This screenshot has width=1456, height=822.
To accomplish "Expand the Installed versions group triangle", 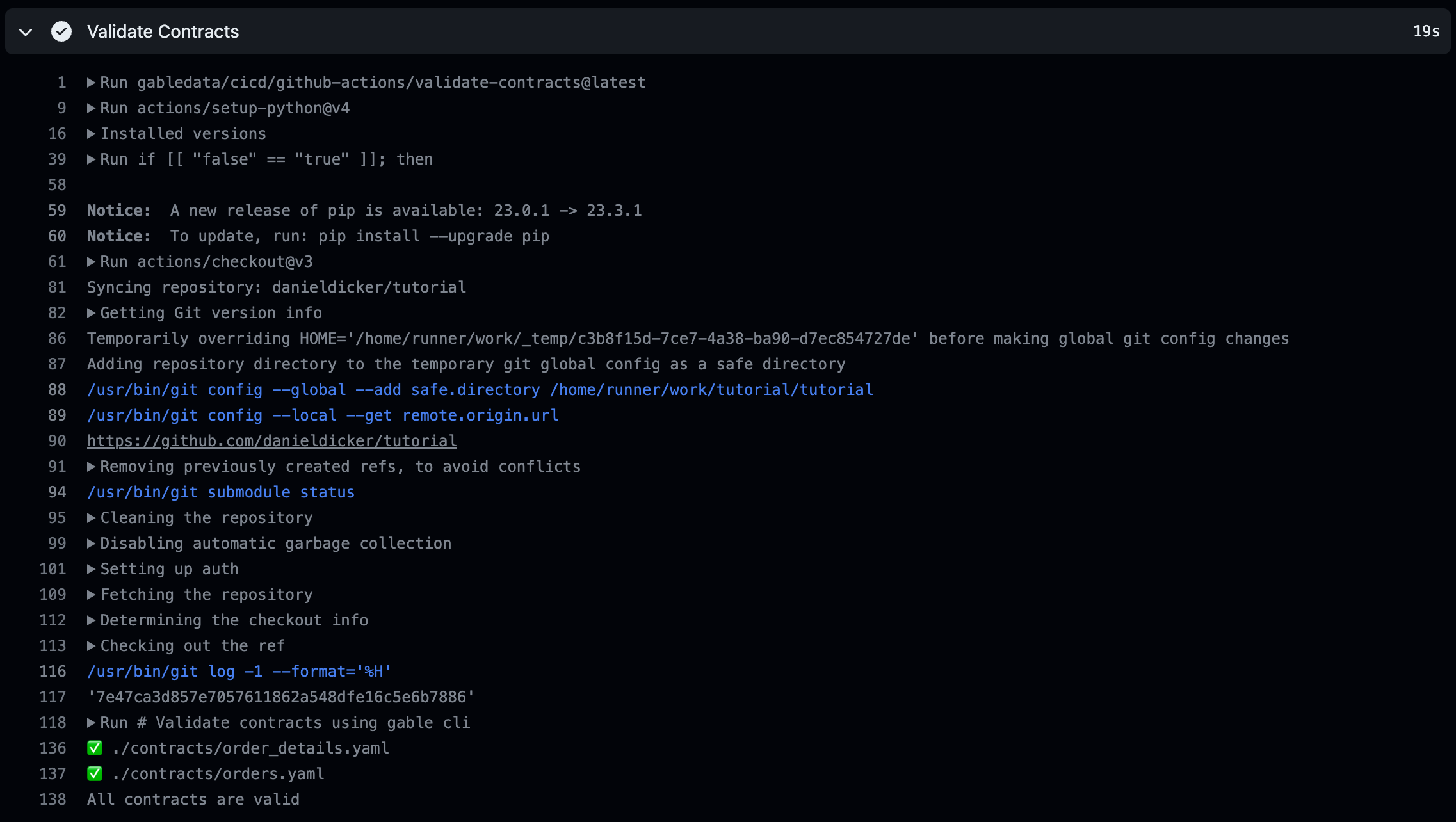I will pyautogui.click(x=91, y=134).
